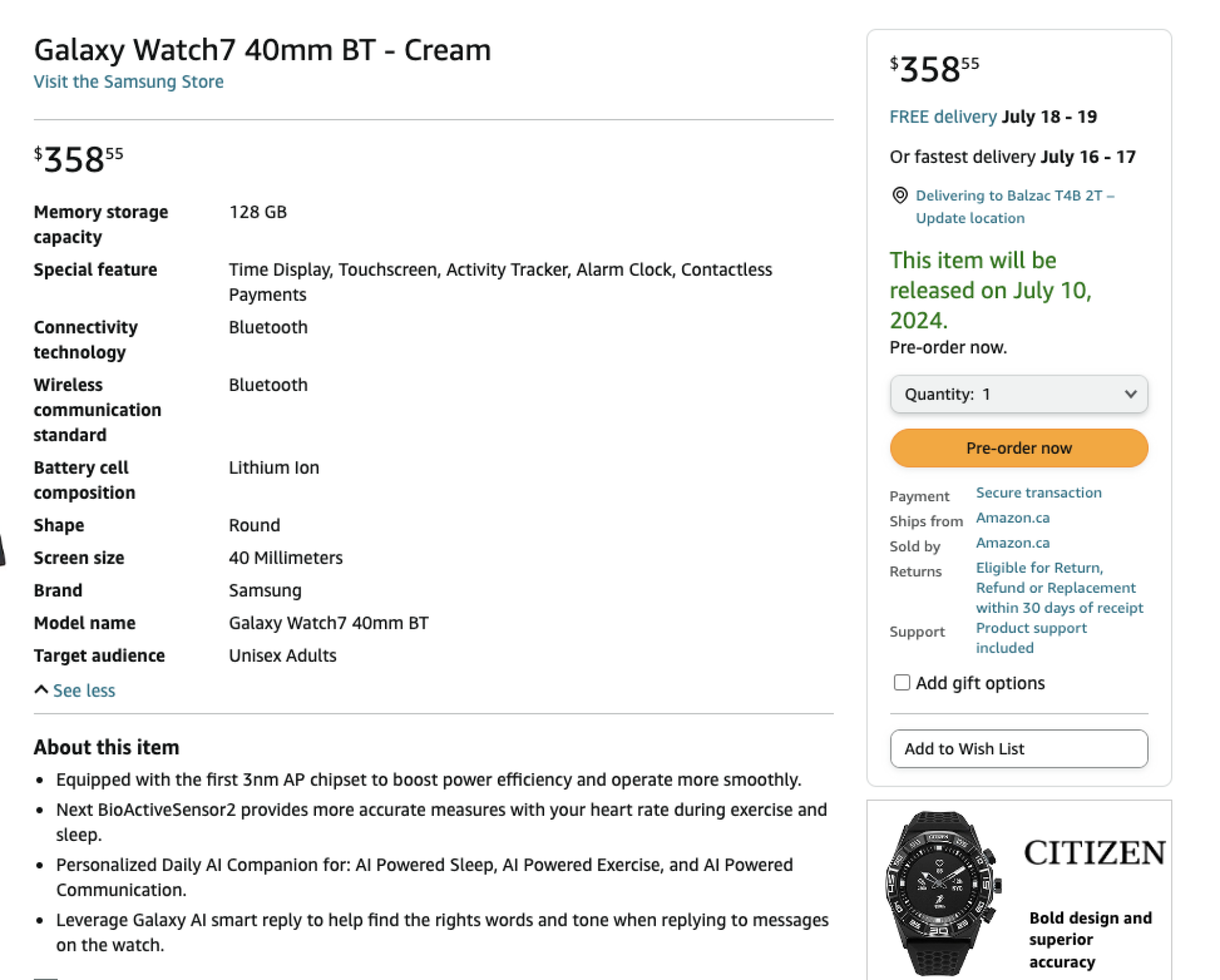The image size is (1220, 980).
Task: Select quantity dropdown for order
Action: [1019, 394]
